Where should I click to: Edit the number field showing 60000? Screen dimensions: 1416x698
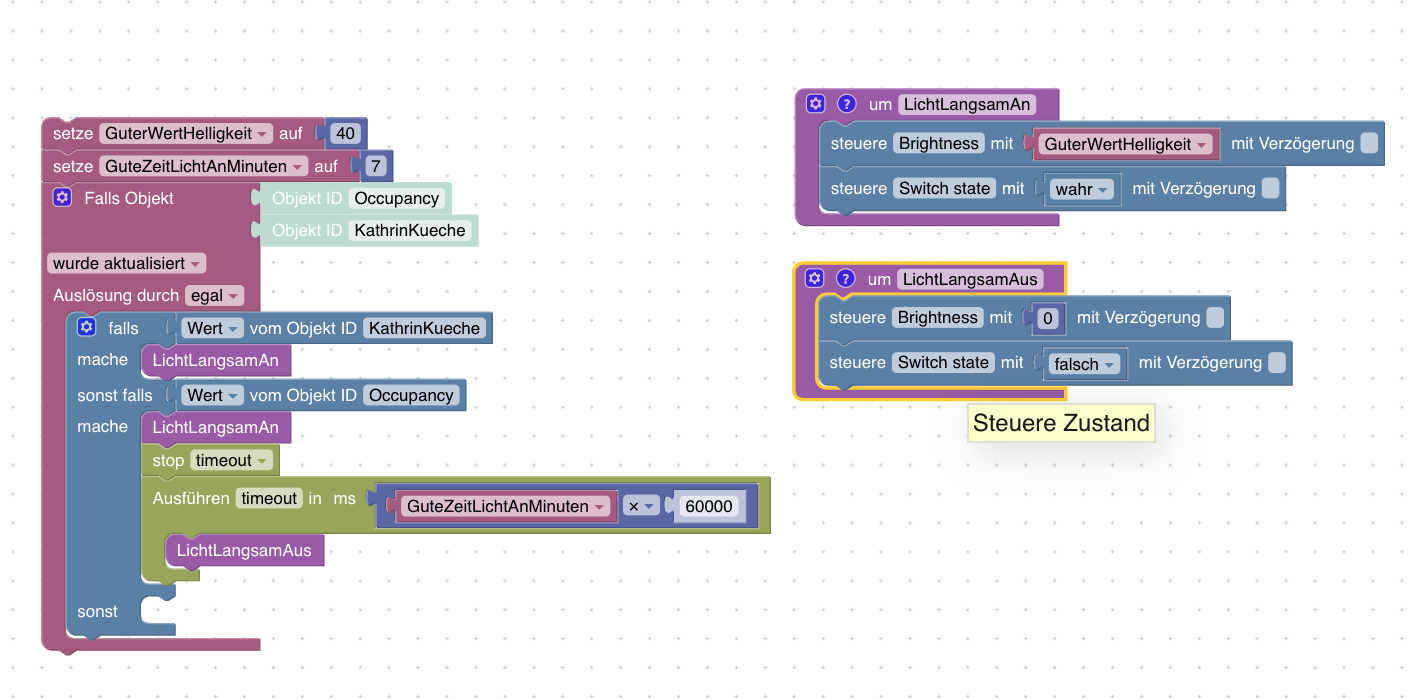pyautogui.click(x=709, y=506)
